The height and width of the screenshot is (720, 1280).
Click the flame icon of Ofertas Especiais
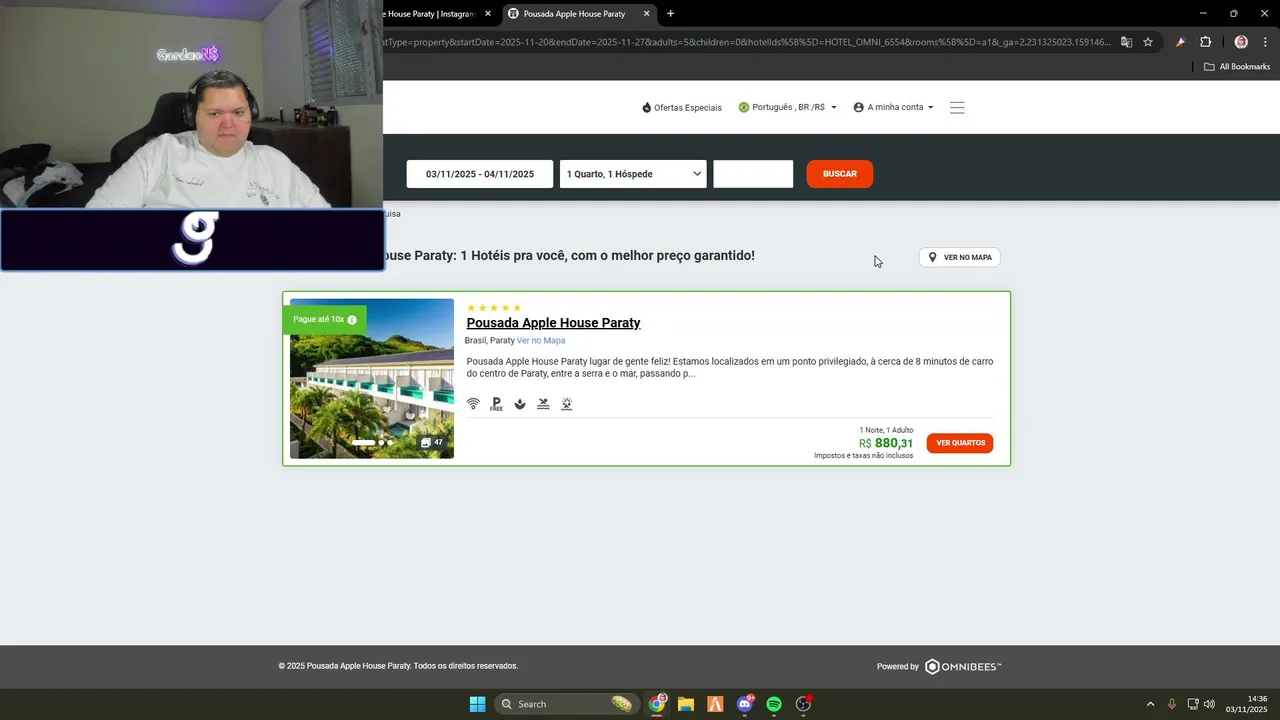pos(647,107)
